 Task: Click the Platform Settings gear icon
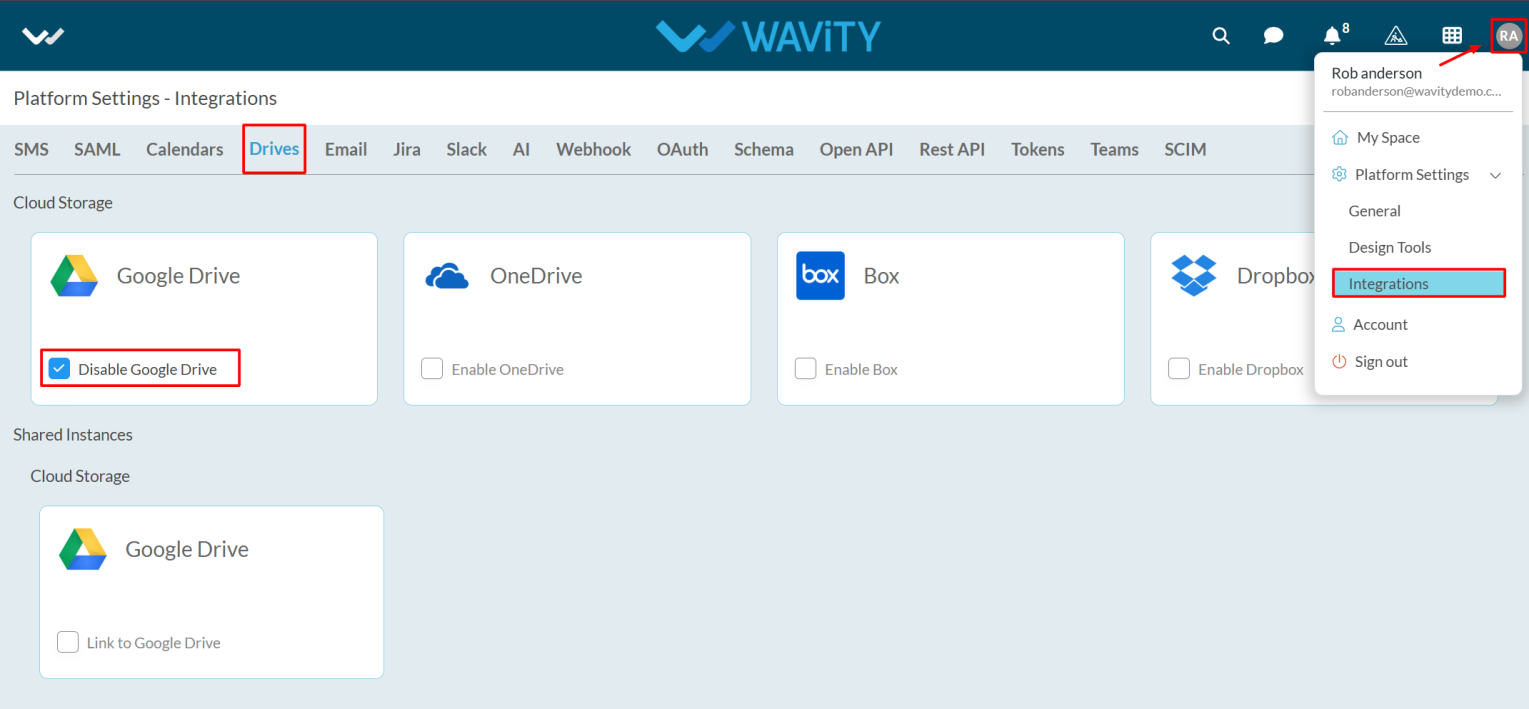tap(1340, 174)
